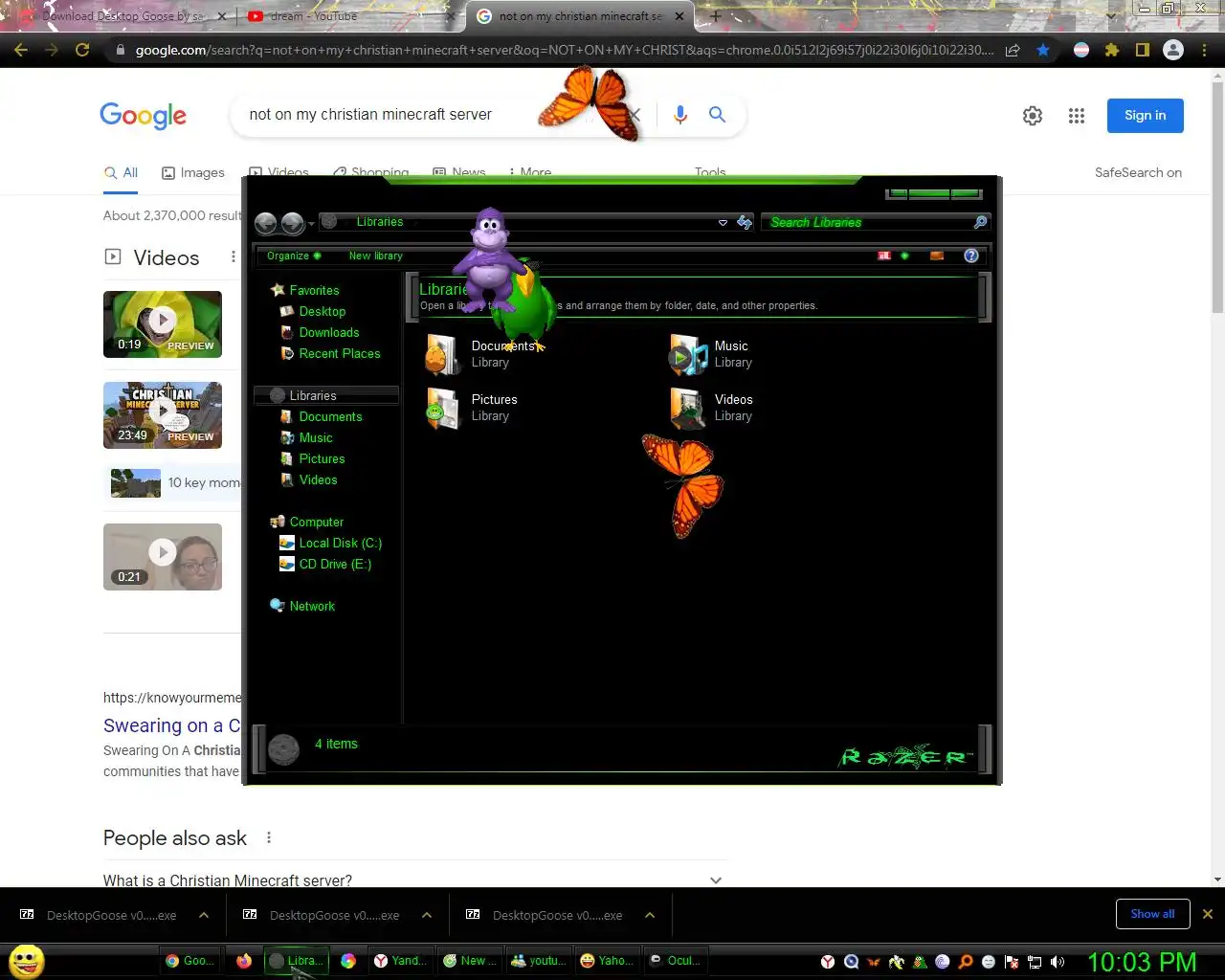
Task: Open Documents in navigation tree
Action: coord(330,416)
